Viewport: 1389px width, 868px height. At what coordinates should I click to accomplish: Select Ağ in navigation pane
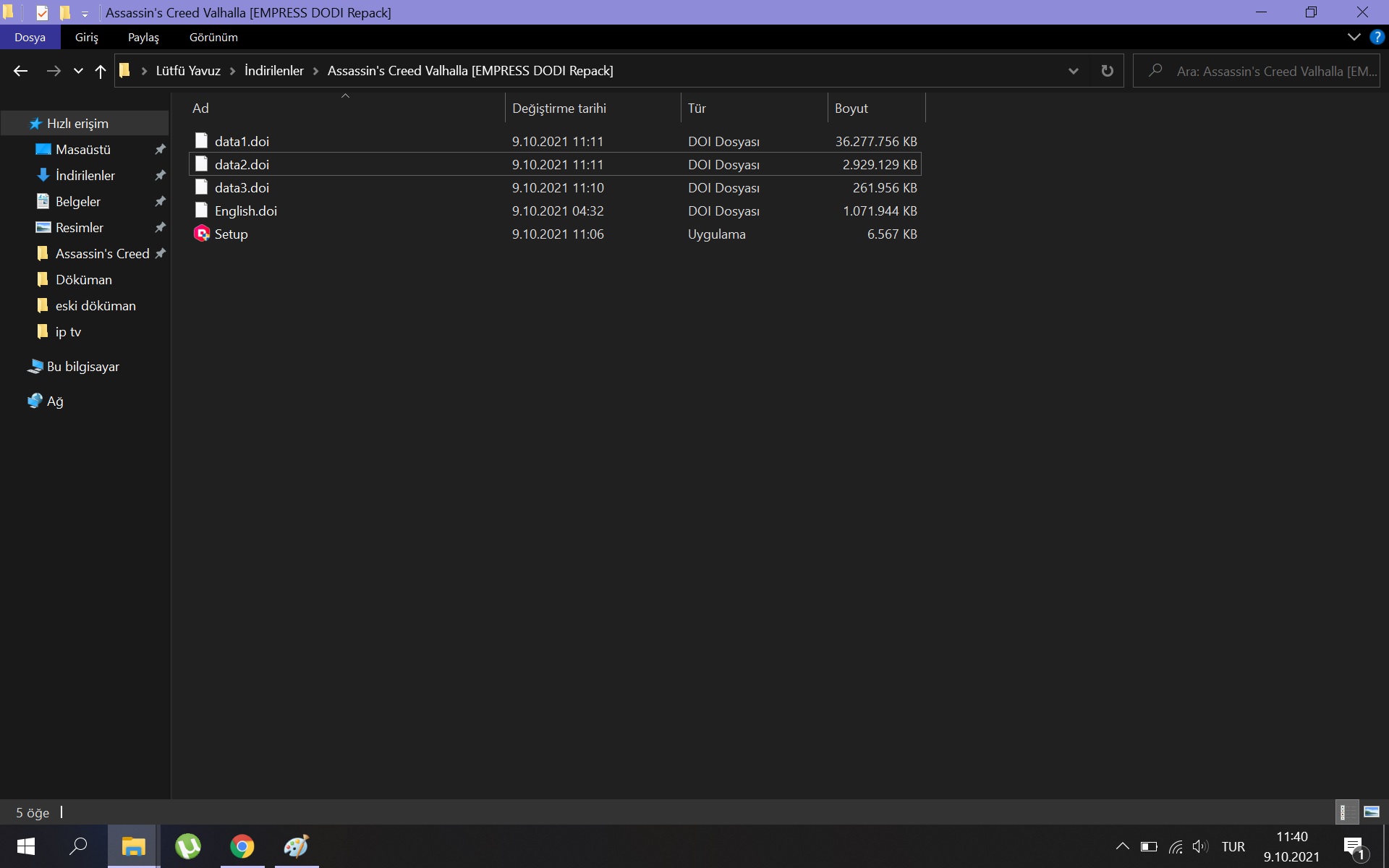(55, 401)
